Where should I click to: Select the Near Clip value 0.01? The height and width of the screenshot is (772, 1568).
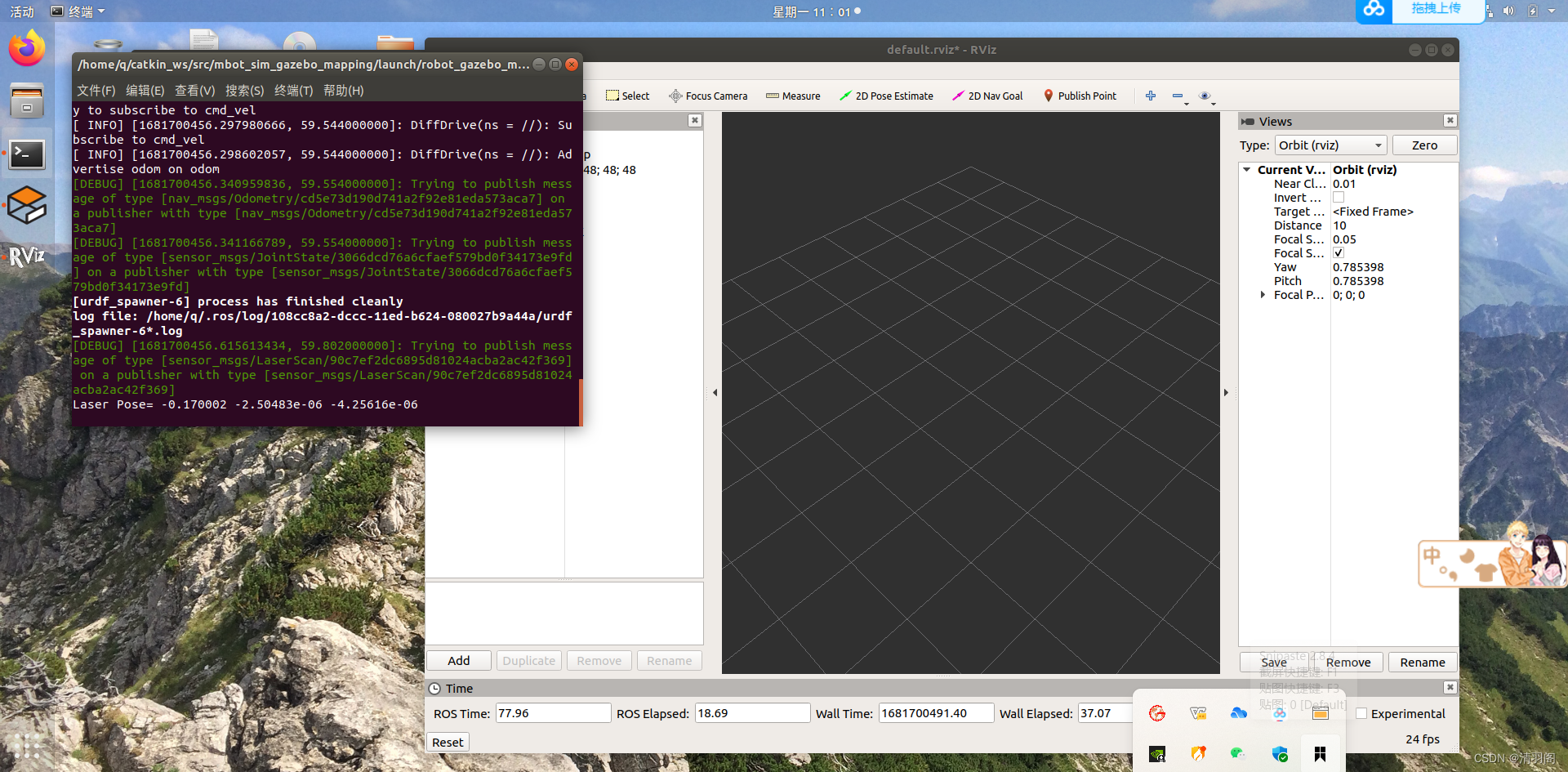point(1344,184)
